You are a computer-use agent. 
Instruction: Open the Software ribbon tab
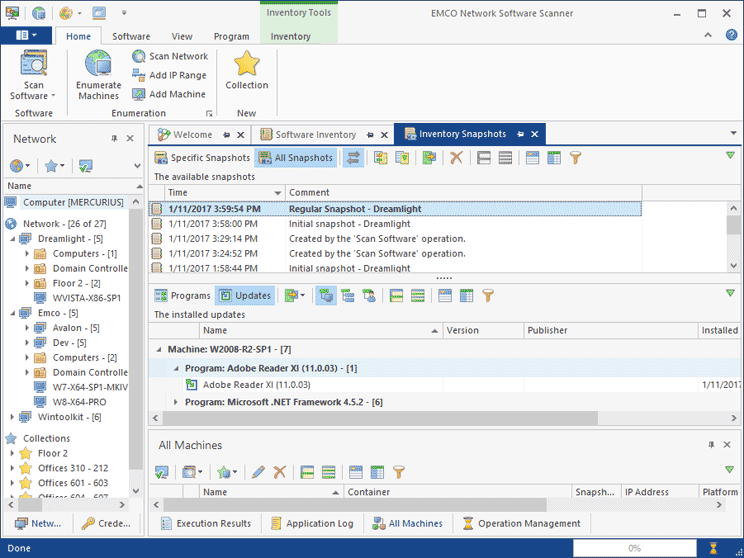[131, 37]
